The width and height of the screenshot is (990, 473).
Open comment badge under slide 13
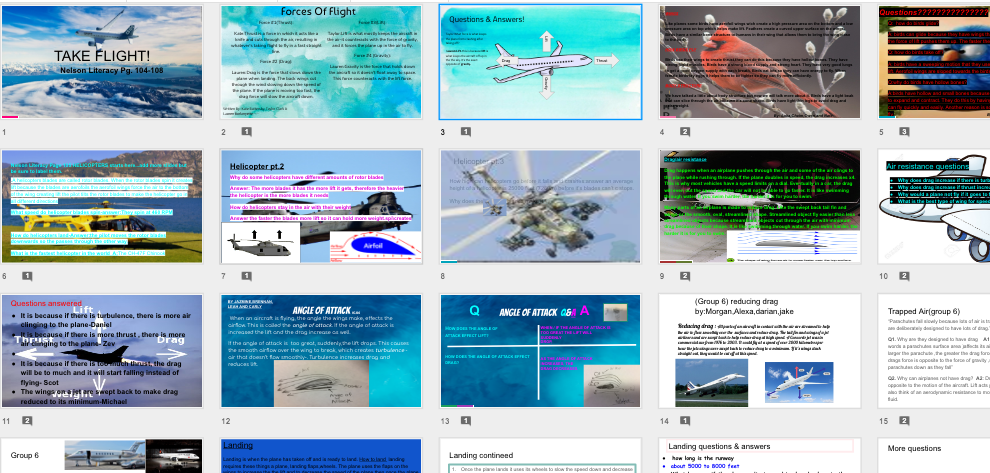coord(465,421)
